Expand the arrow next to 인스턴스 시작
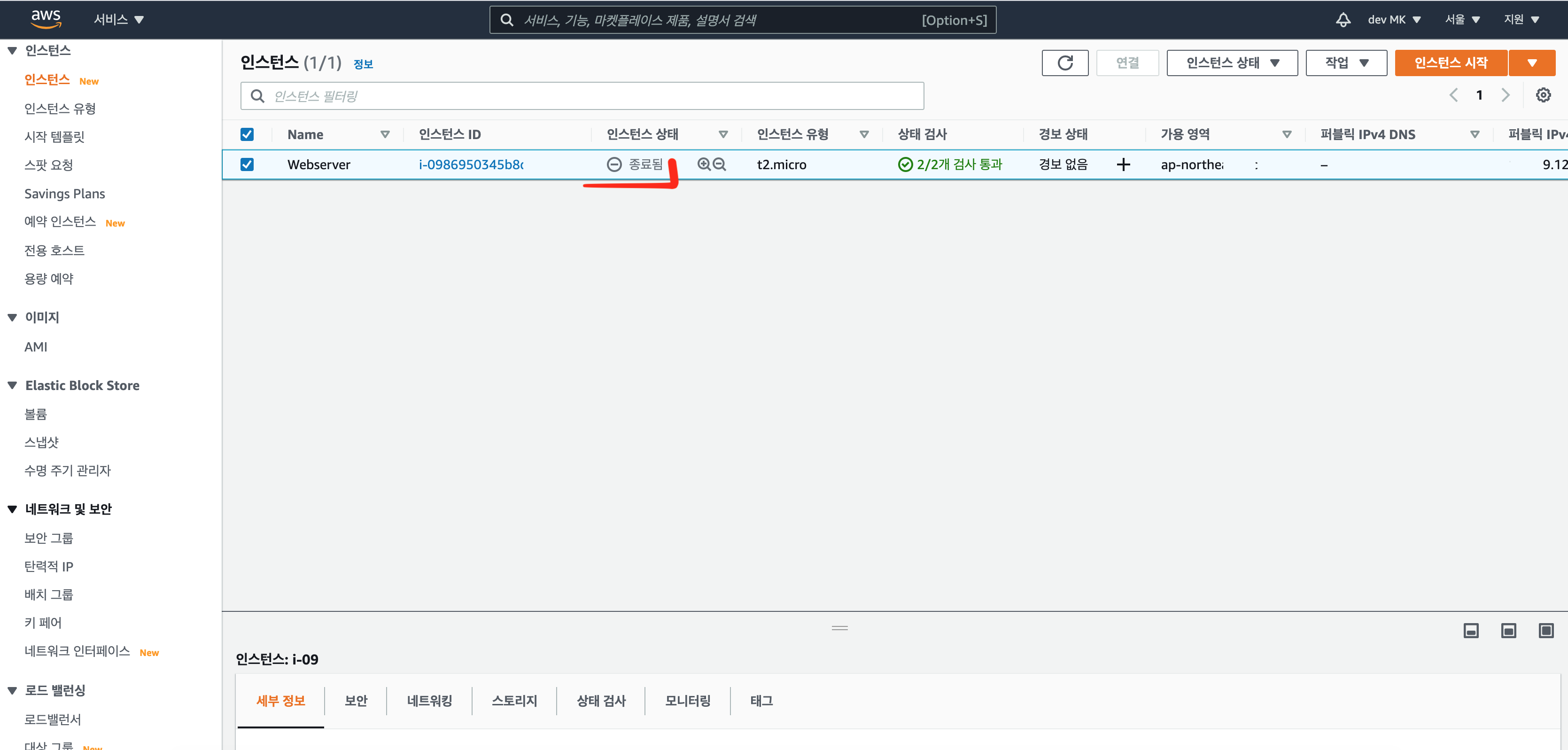Image resolution: width=1568 pixels, height=750 pixels. [x=1532, y=62]
